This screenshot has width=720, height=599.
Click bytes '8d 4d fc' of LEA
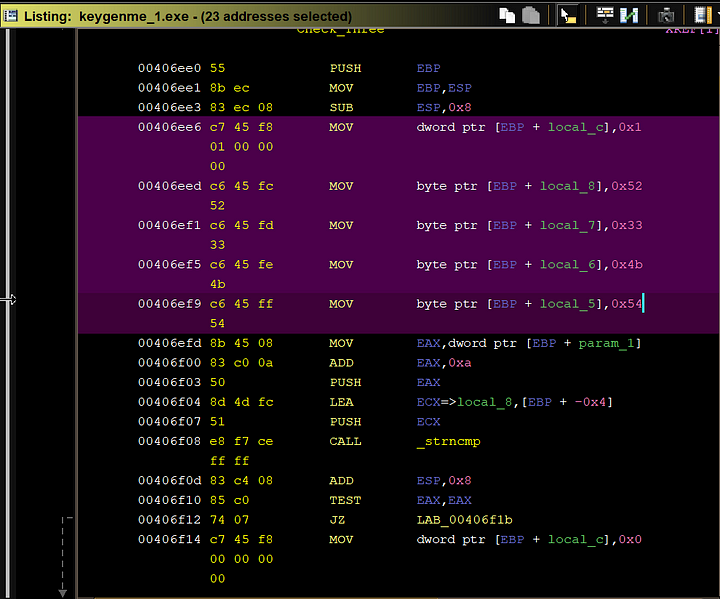pos(242,402)
